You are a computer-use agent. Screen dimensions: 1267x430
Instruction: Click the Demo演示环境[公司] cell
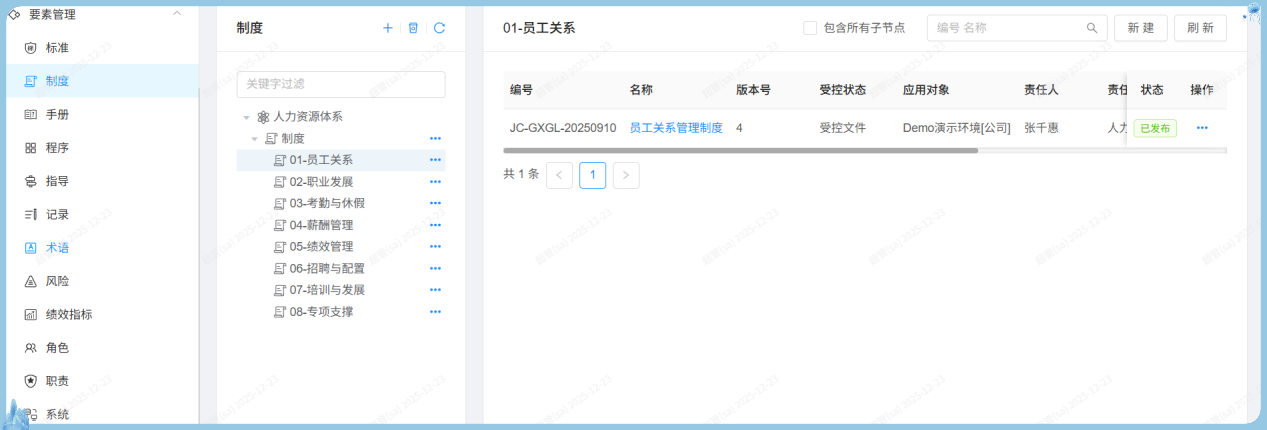(957, 128)
